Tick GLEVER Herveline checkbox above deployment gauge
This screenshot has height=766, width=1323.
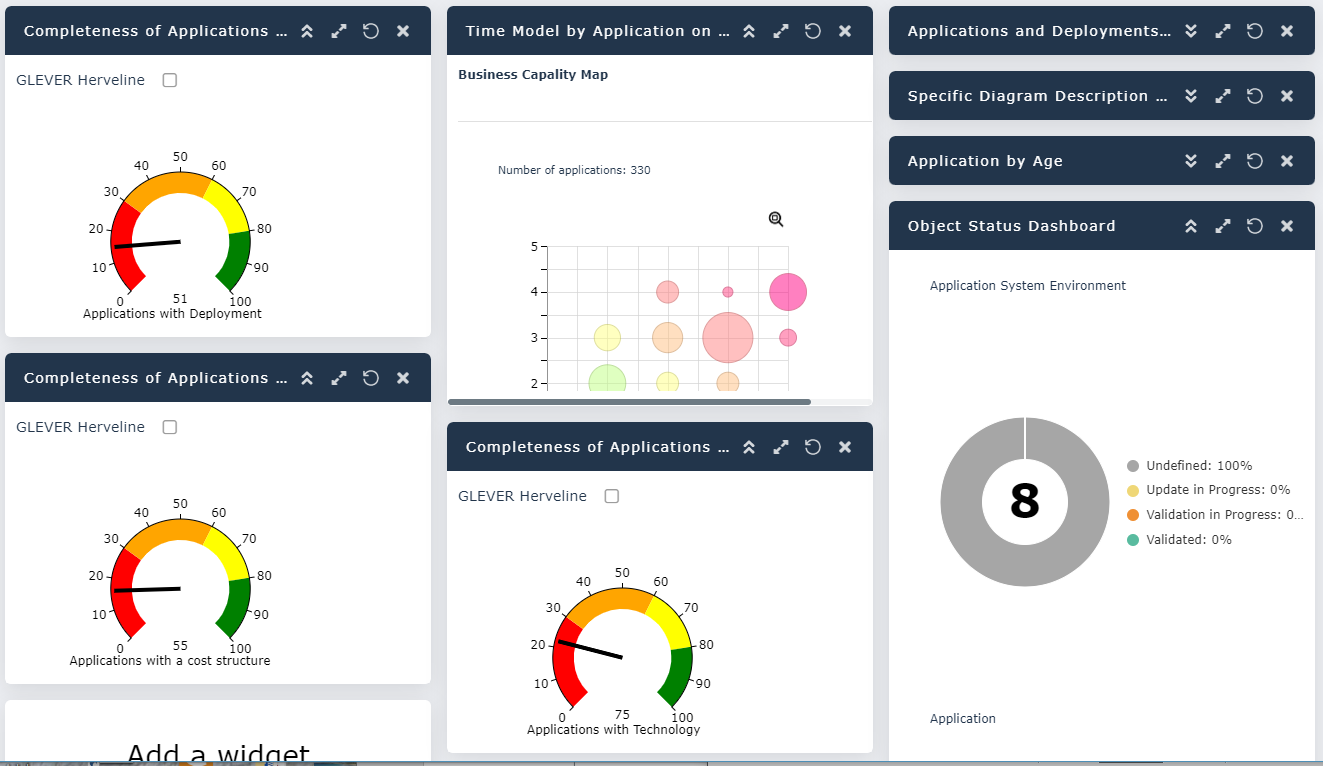point(170,80)
